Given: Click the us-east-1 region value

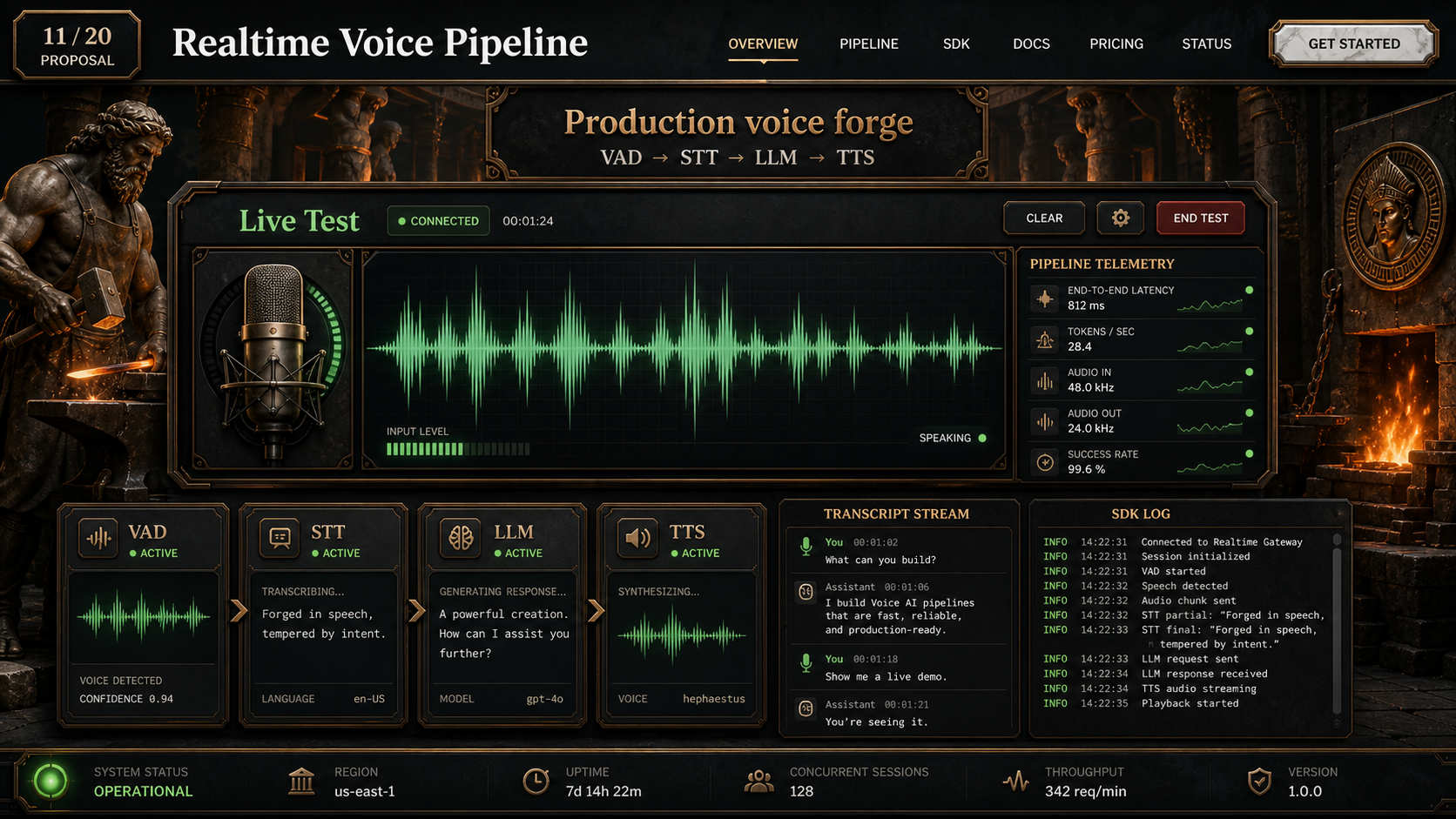Looking at the screenshot, I should (365, 791).
